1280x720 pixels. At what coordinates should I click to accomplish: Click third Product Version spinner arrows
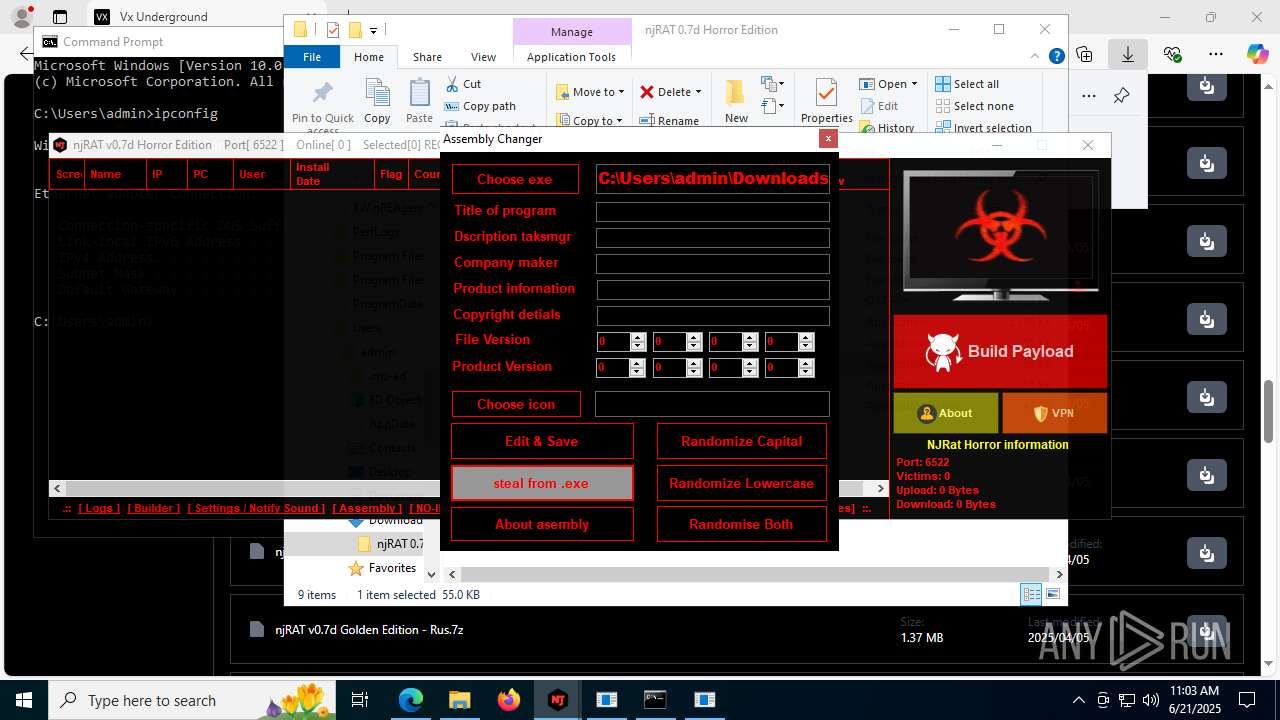pyautogui.click(x=749, y=368)
